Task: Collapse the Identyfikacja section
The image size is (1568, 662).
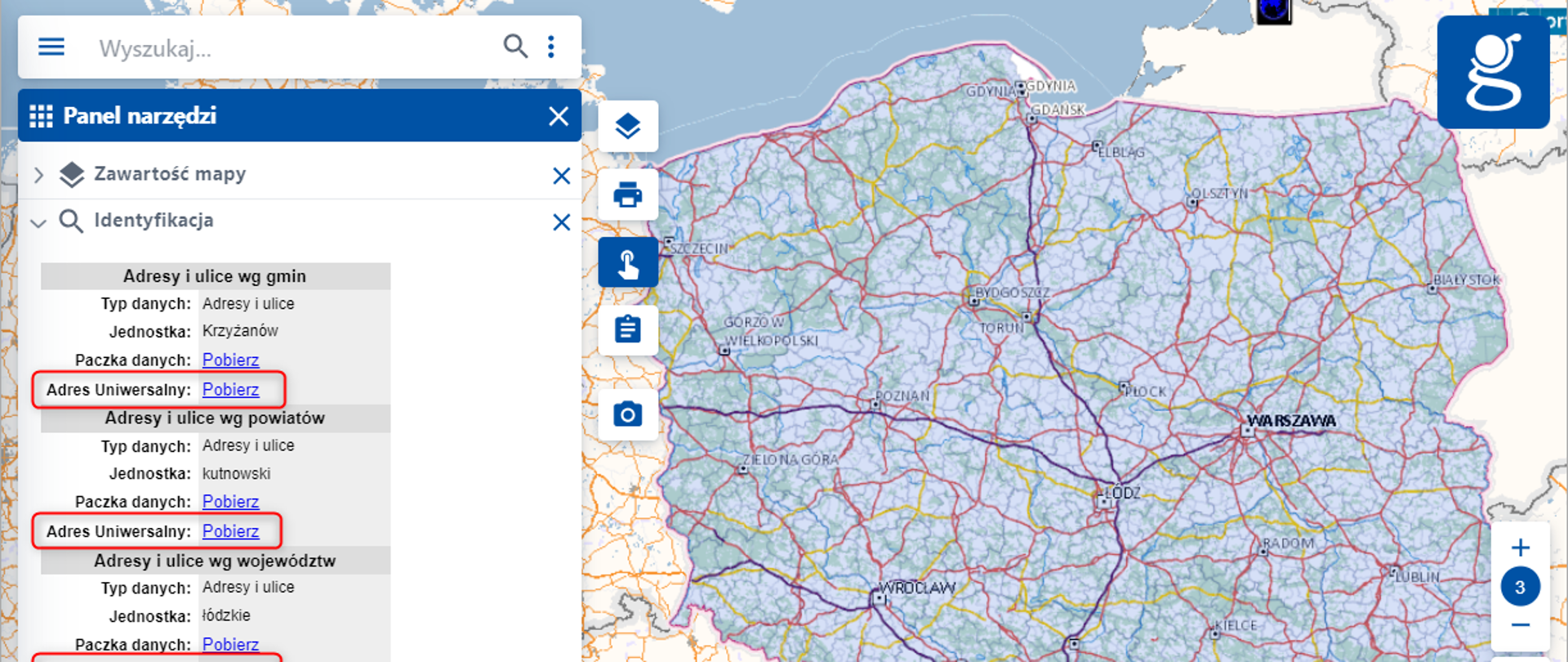Action: [38, 222]
